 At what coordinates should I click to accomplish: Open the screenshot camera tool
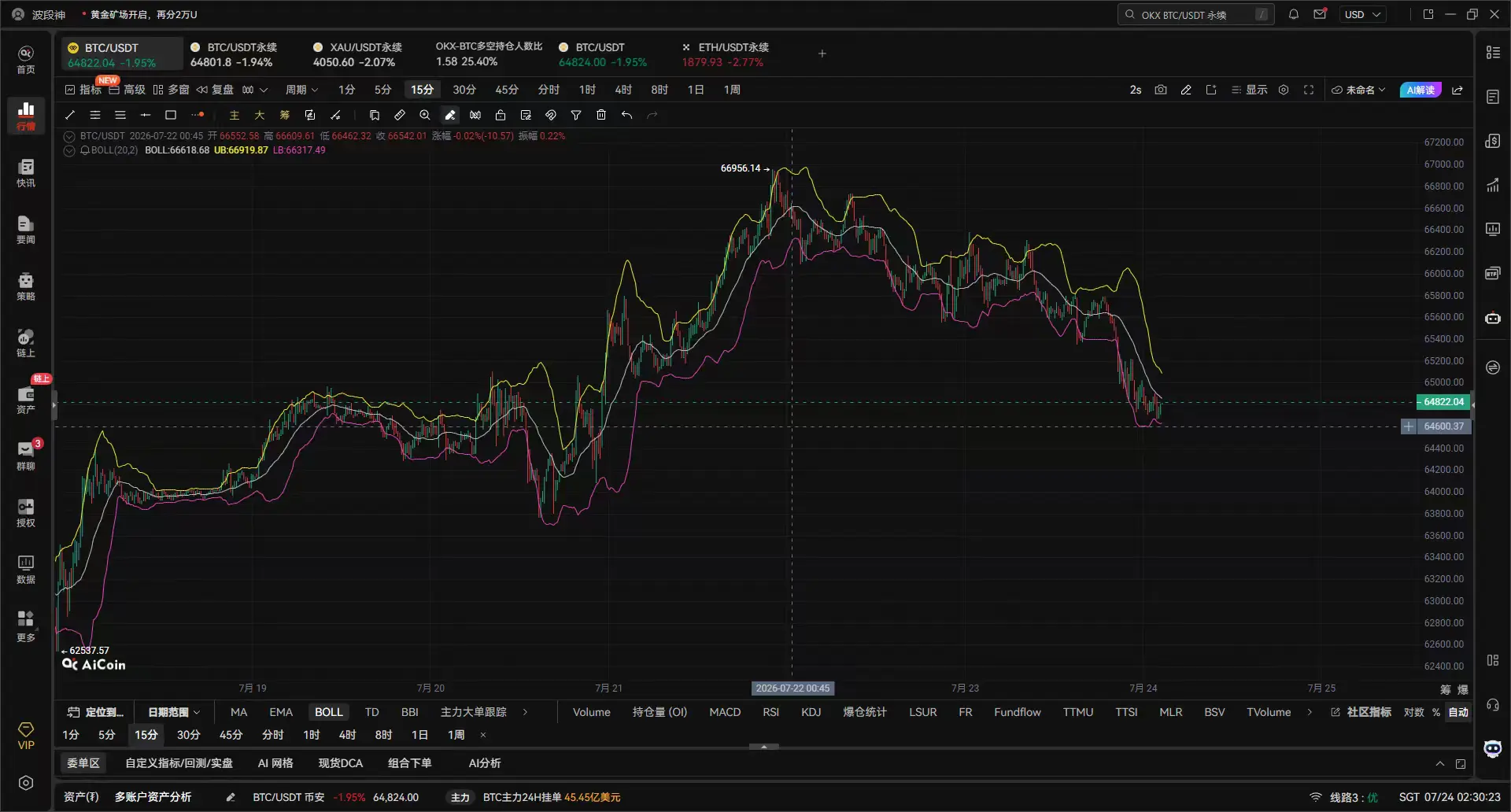[1161, 90]
